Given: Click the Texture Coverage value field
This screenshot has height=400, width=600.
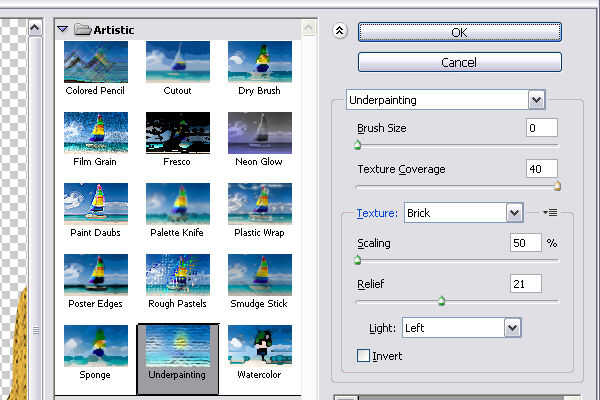Looking at the screenshot, I should (541, 169).
